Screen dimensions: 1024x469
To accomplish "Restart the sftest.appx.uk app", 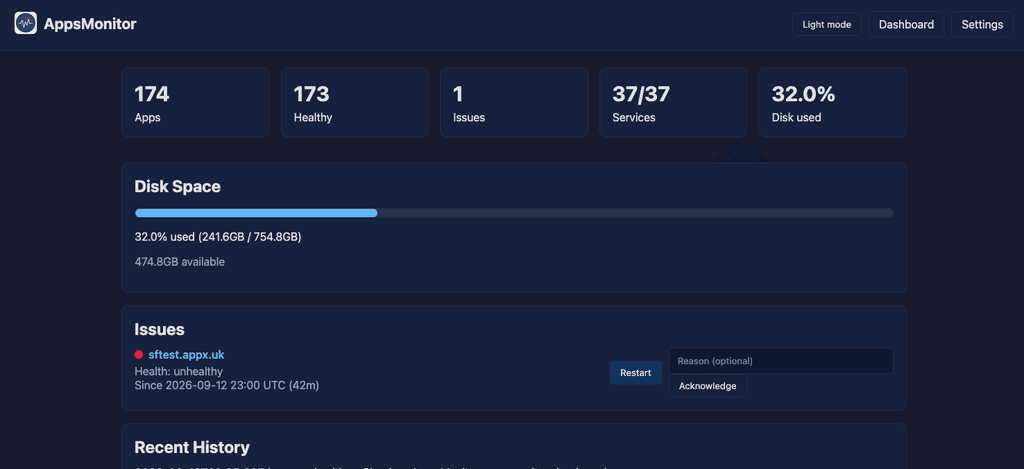I will coord(635,373).
